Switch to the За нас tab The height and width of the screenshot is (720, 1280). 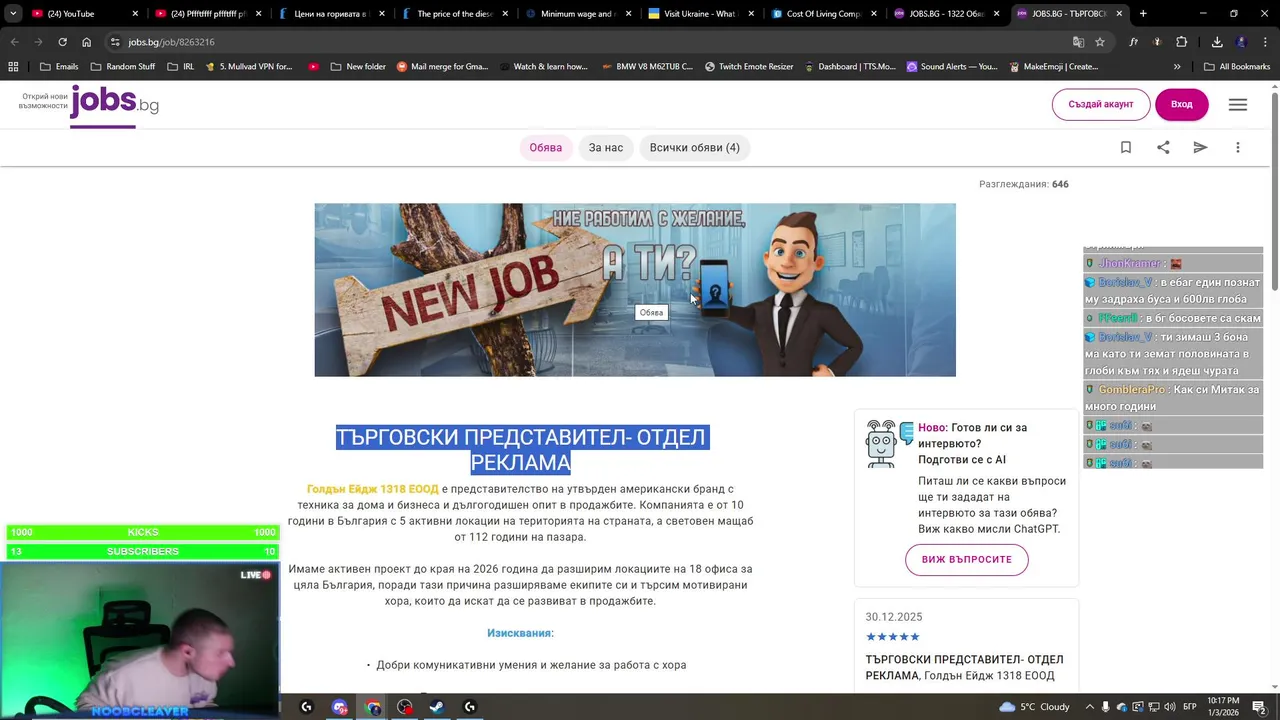pos(606,147)
